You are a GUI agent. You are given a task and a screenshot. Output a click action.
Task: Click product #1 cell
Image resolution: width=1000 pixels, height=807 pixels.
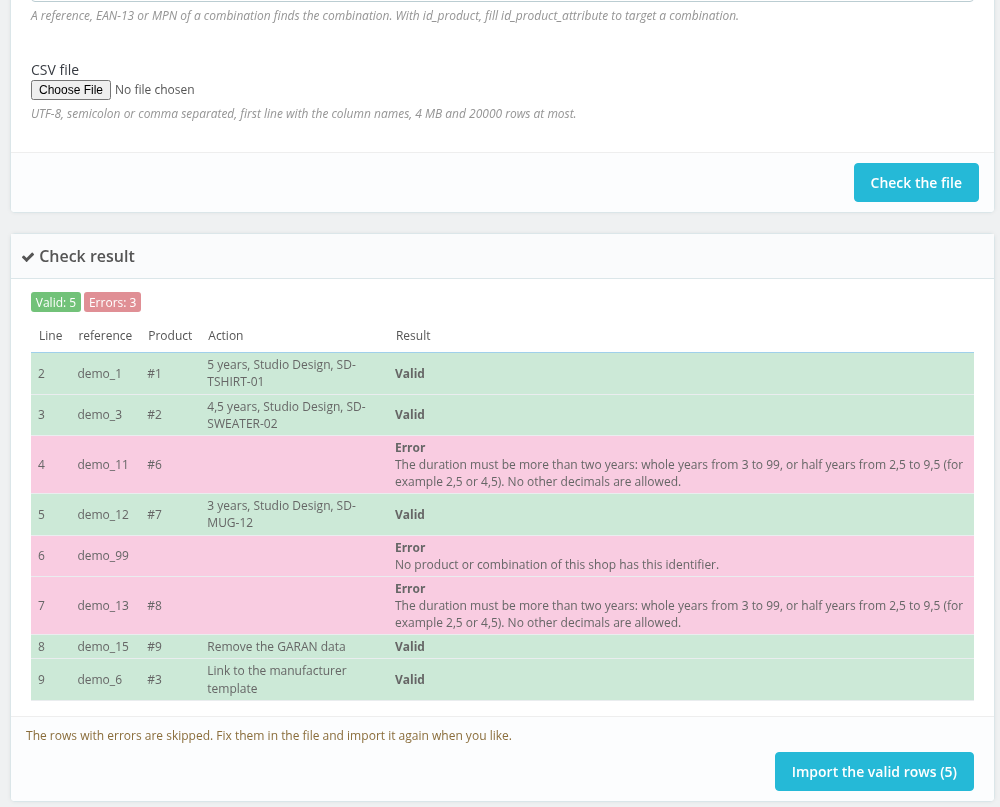154,374
